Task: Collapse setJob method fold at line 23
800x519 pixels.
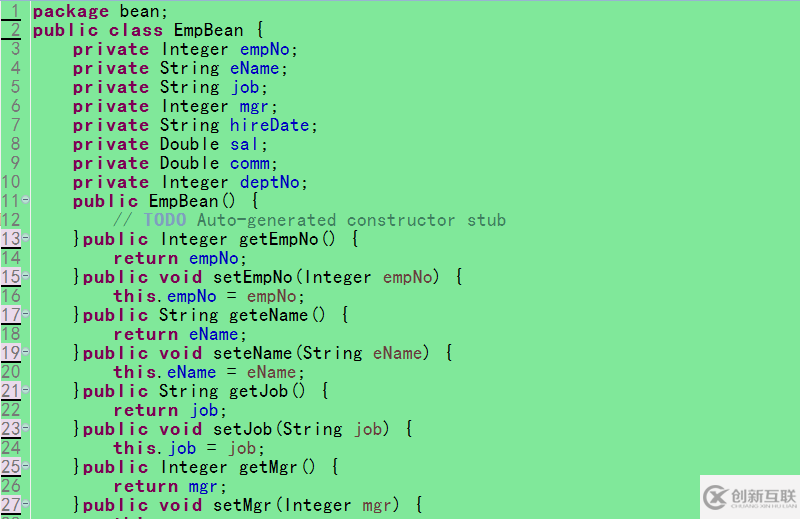Action: tap(26, 428)
